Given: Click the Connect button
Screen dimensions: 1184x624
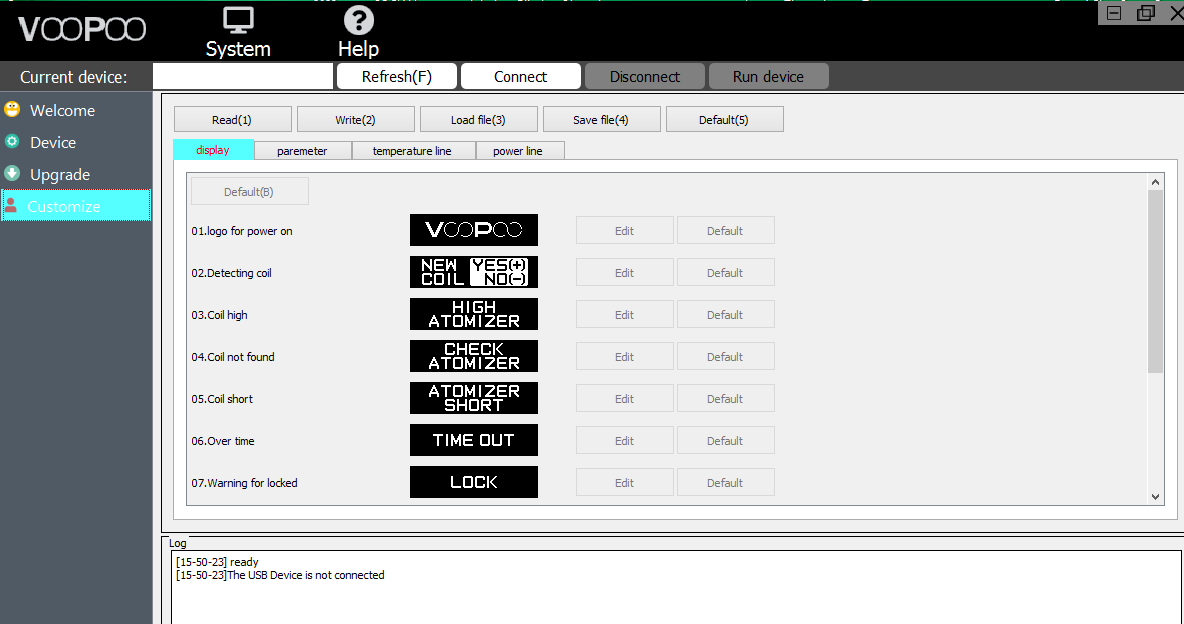Looking at the screenshot, I should pos(520,76).
